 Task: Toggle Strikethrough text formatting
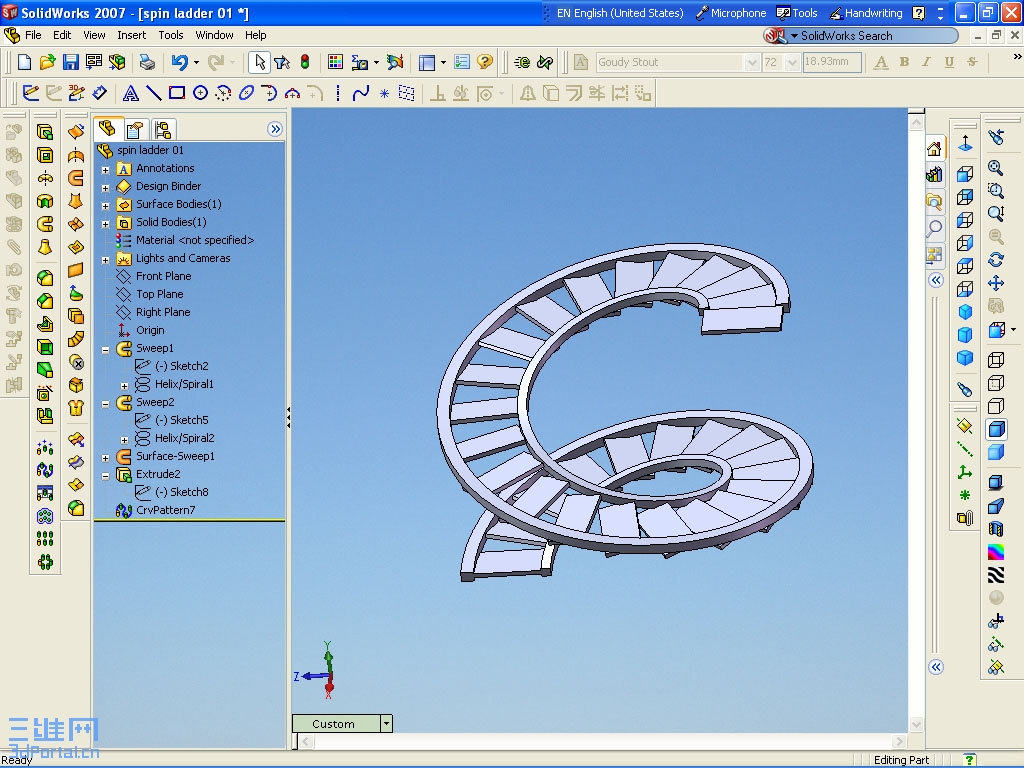pos(972,62)
